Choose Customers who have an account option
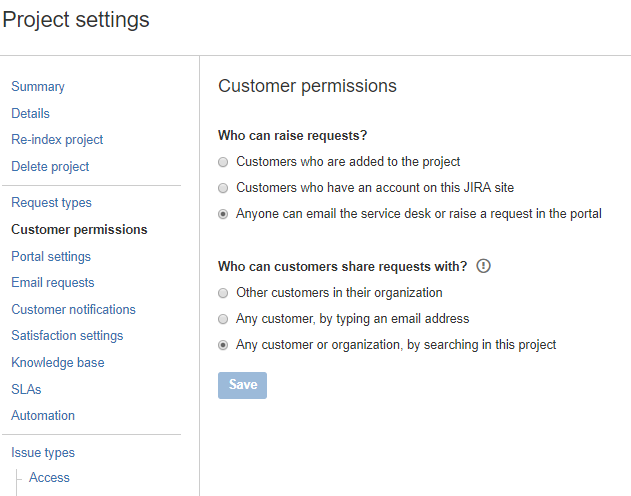 [x=224, y=187]
